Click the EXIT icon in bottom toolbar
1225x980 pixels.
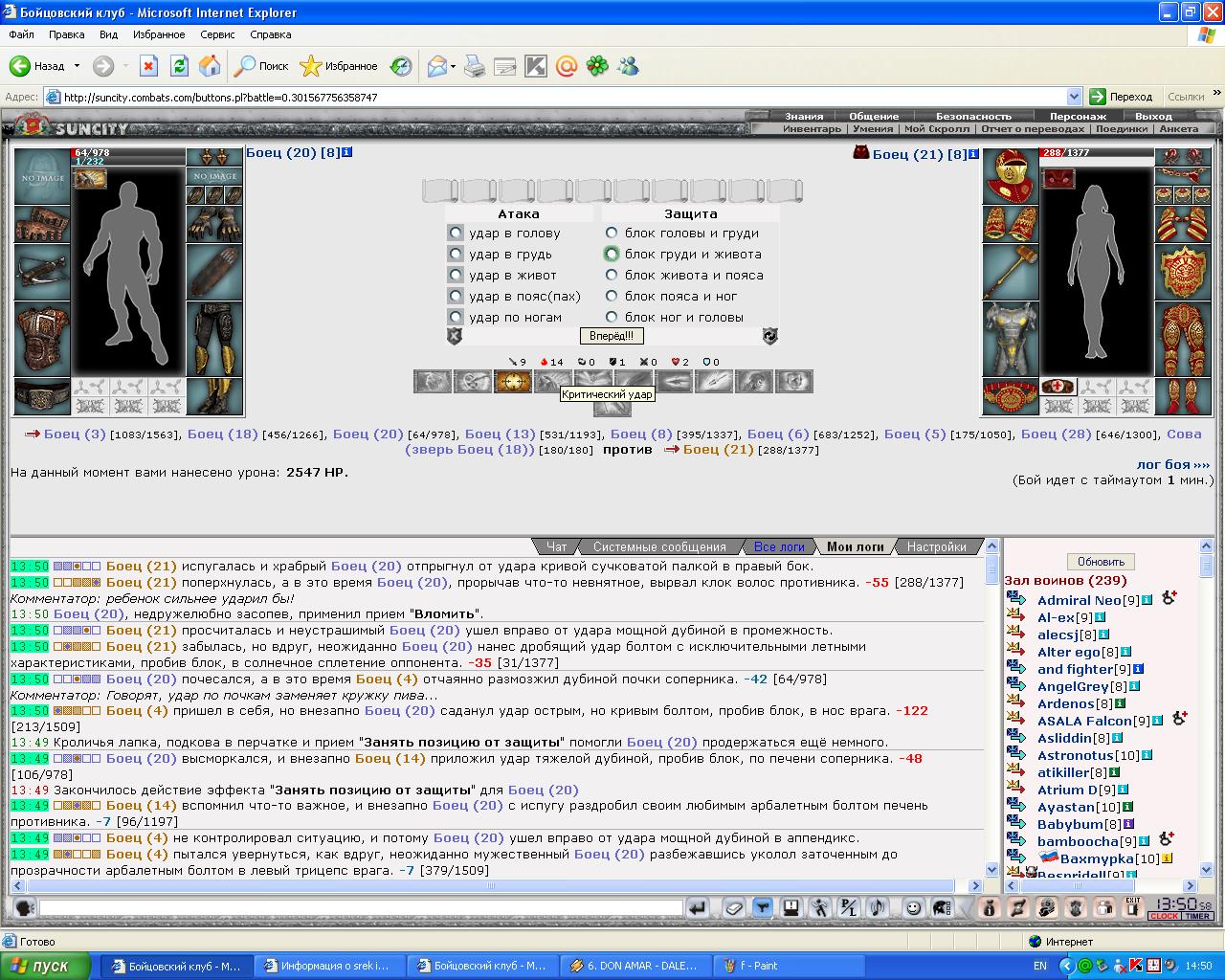click(x=1133, y=907)
